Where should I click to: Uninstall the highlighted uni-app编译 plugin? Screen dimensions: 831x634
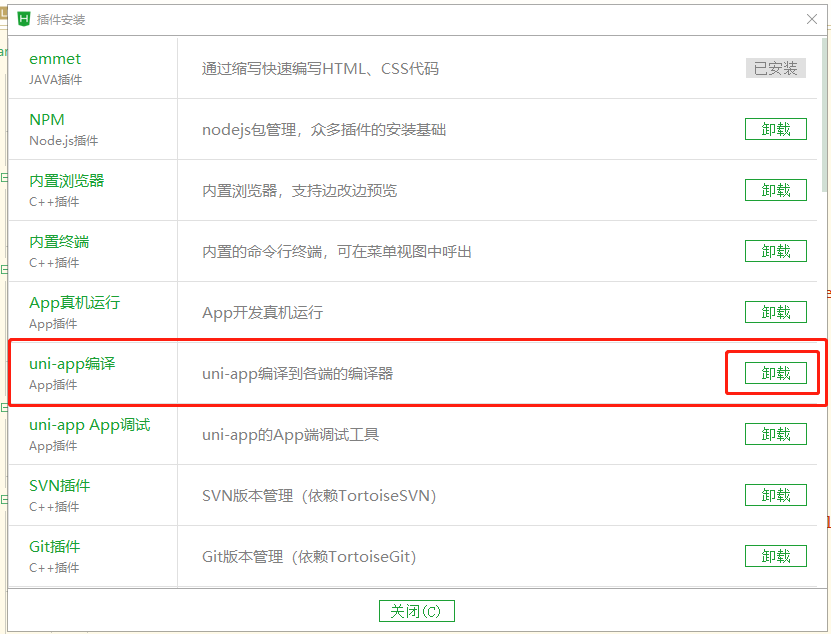tap(775, 372)
